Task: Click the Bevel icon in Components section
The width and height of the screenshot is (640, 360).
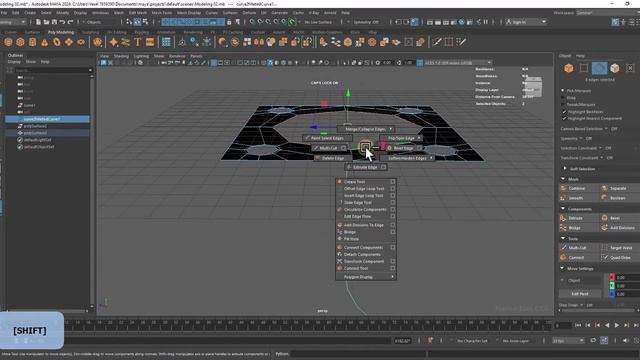Action: [604, 218]
